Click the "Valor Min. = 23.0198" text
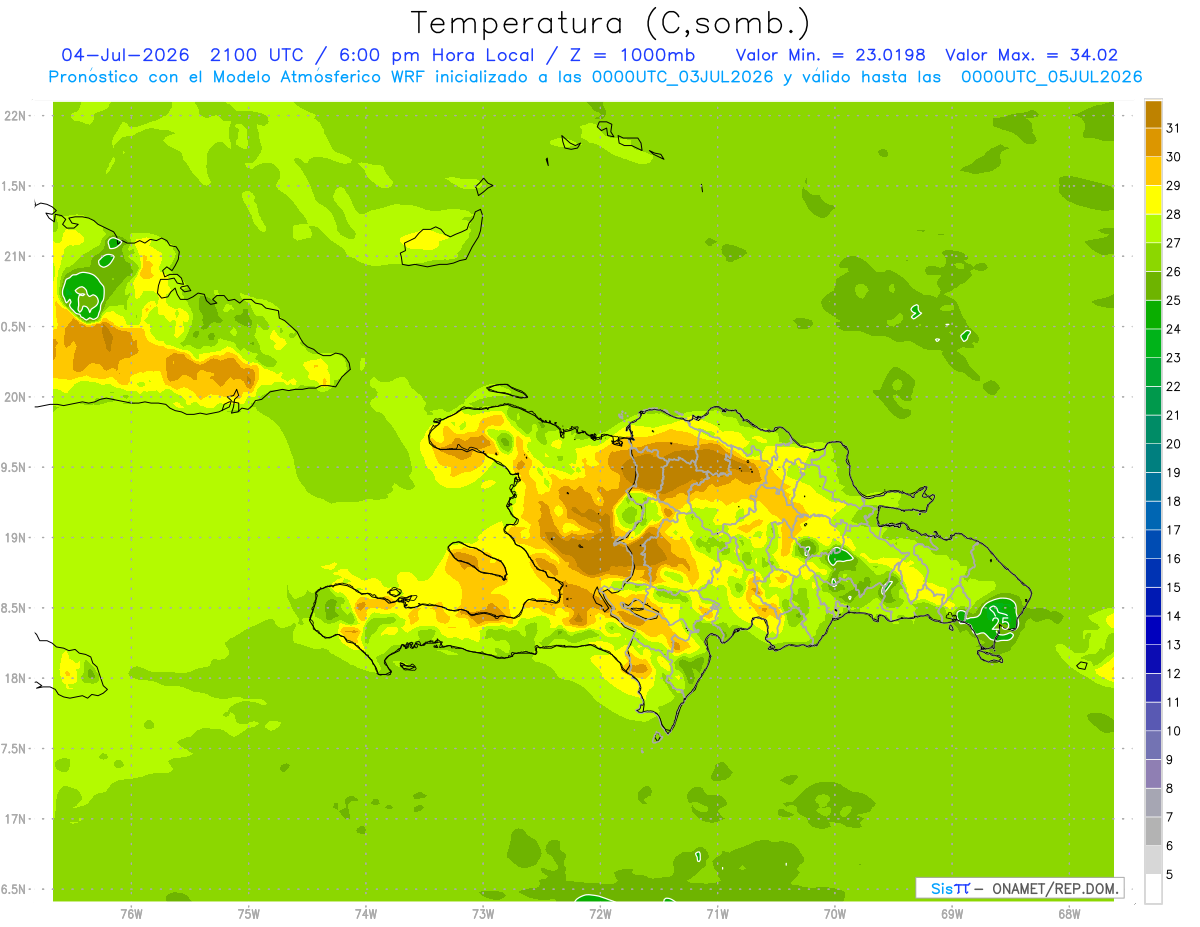The height and width of the screenshot is (927, 1200). 831,55
